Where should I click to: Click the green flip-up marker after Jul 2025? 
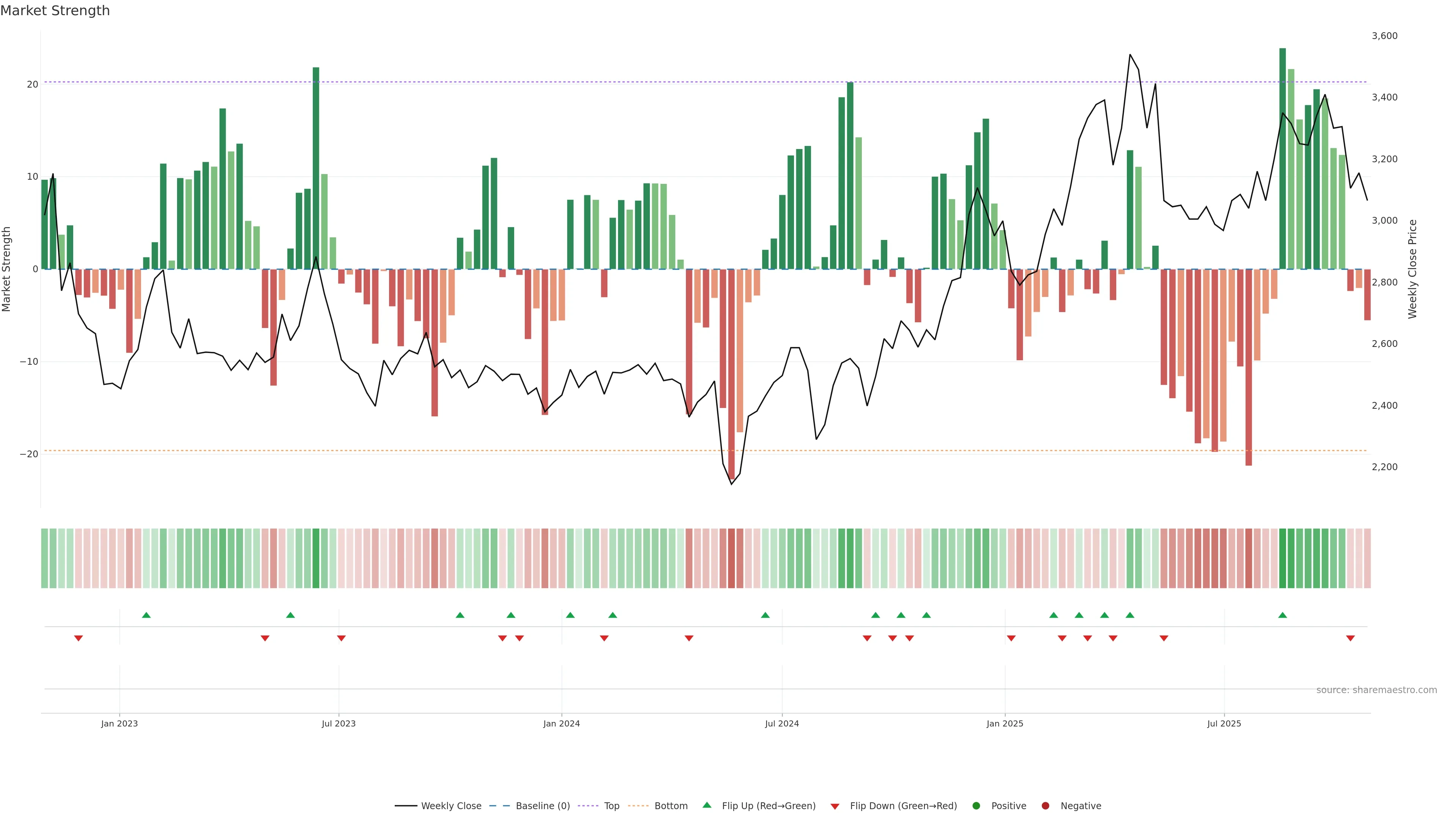1282,615
